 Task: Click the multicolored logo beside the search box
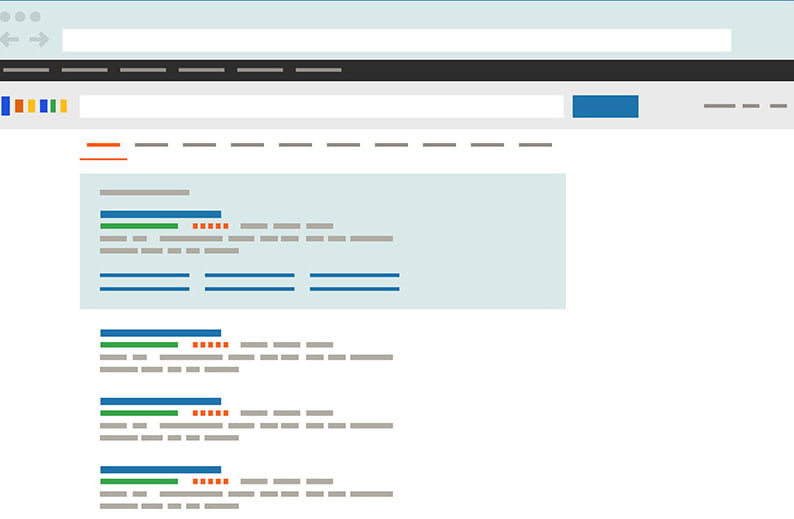pyautogui.click(x=34, y=106)
